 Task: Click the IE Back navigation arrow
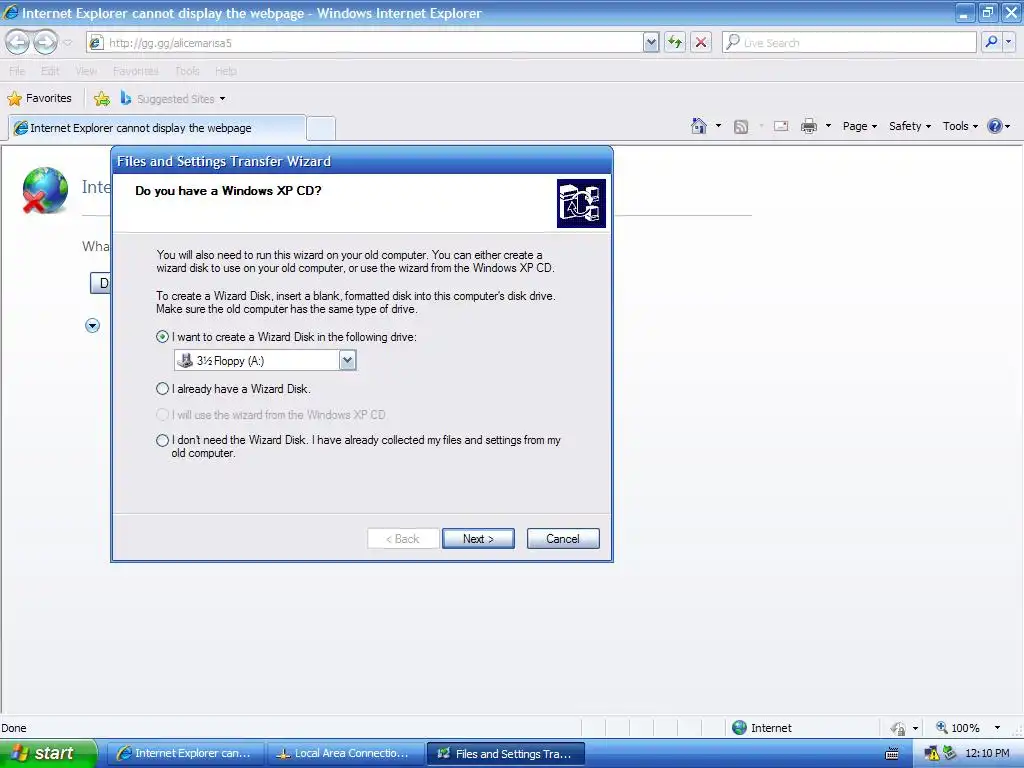[18, 42]
